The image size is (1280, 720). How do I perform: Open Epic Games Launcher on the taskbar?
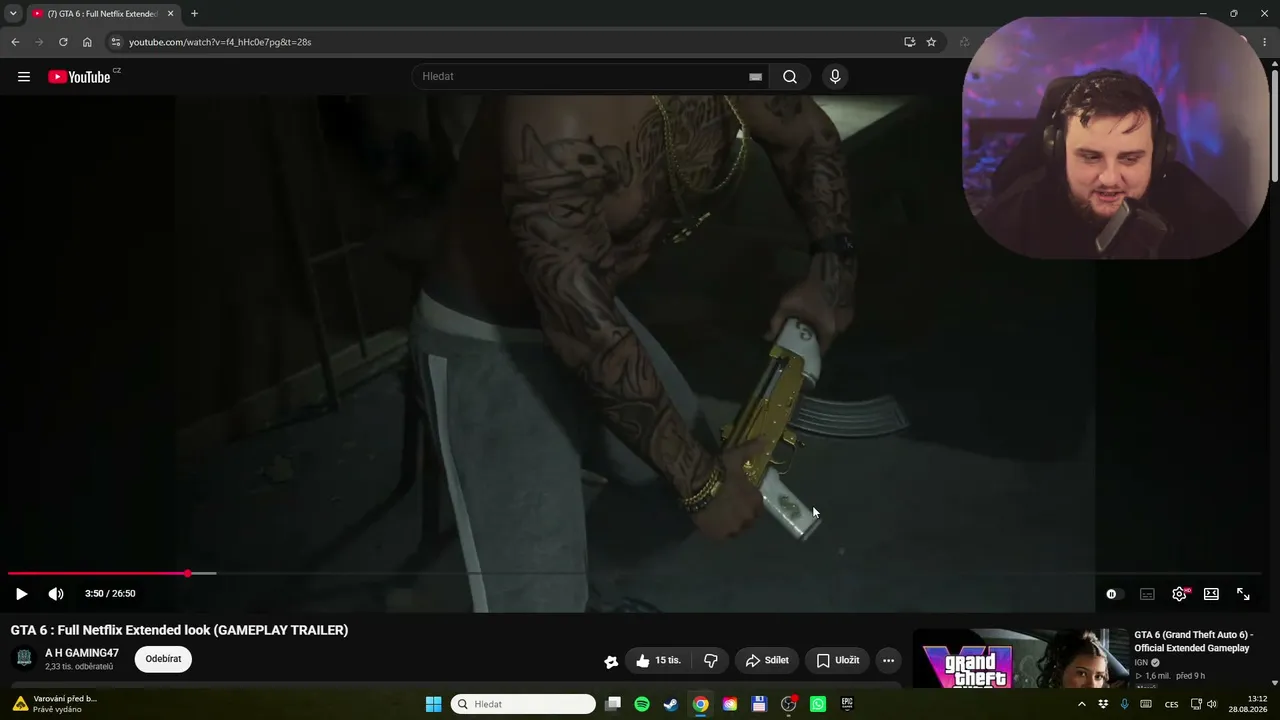point(847,704)
